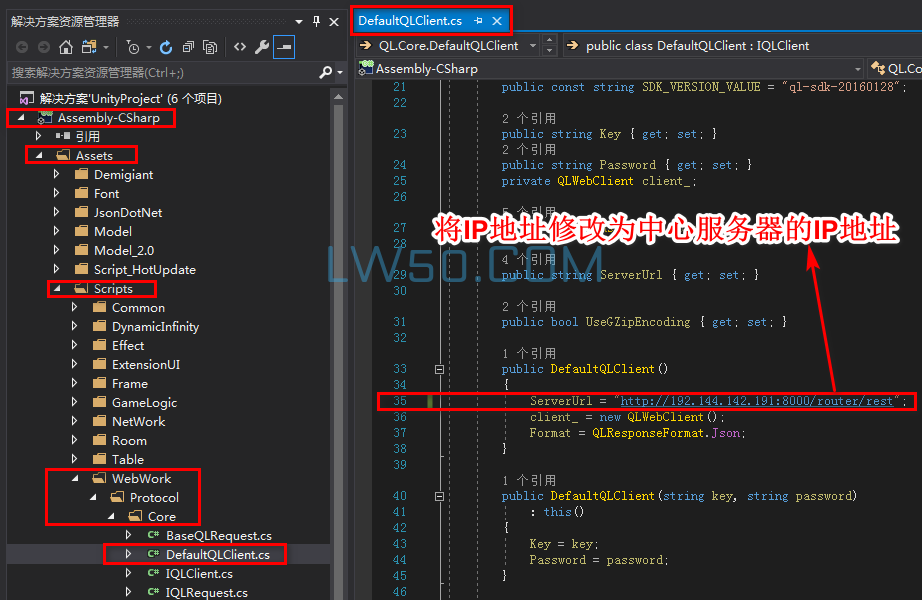Image resolution: width=922 pixels, height=600 pixels.
Task: Open the QL.Core.DefaultQLClient navigation dropdown
Action: coord(533,45)
